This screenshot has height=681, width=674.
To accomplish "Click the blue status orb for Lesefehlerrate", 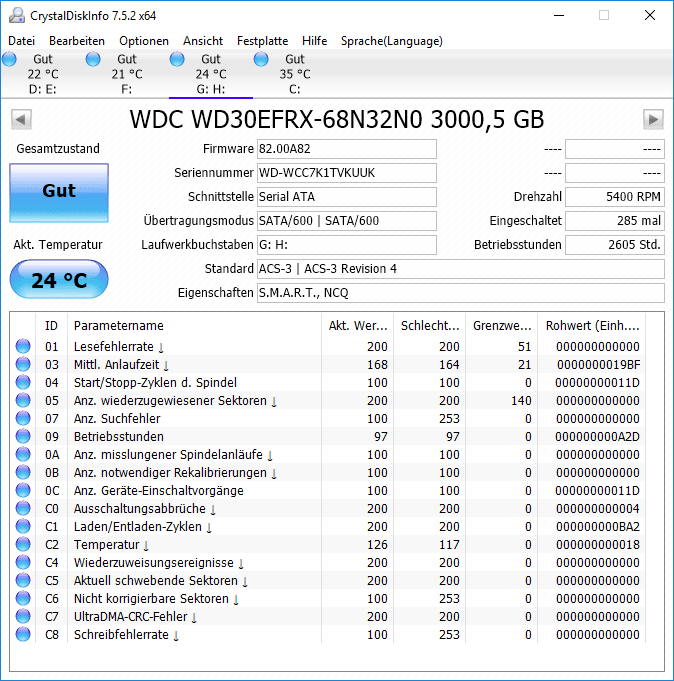I will (x=23, y=346).
